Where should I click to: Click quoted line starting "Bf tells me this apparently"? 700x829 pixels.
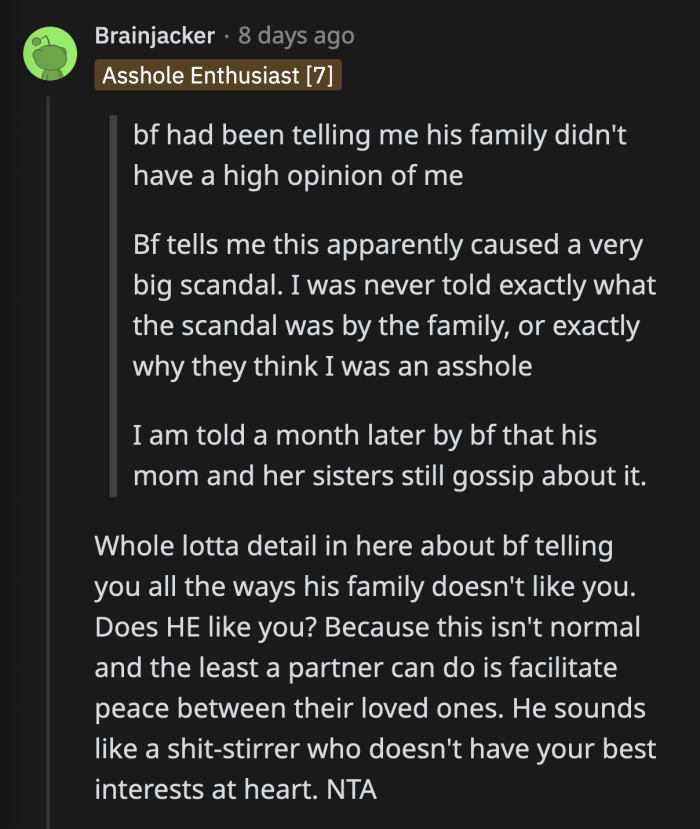coord(387,245)
